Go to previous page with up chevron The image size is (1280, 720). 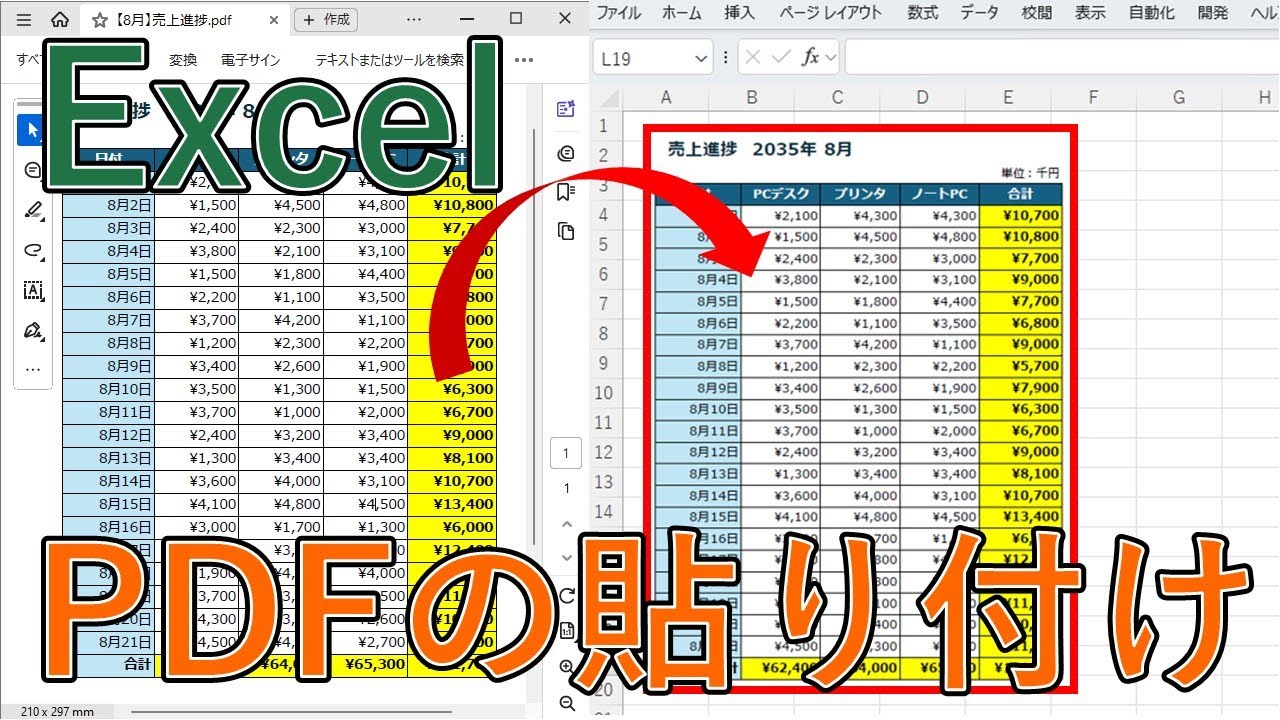(x=567, y=524)
